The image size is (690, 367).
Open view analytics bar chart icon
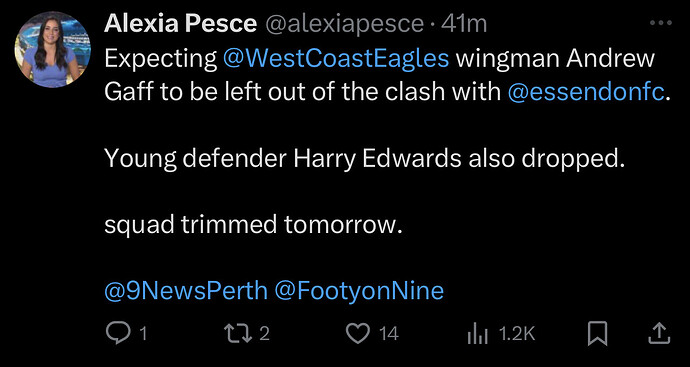pos(477,334)
